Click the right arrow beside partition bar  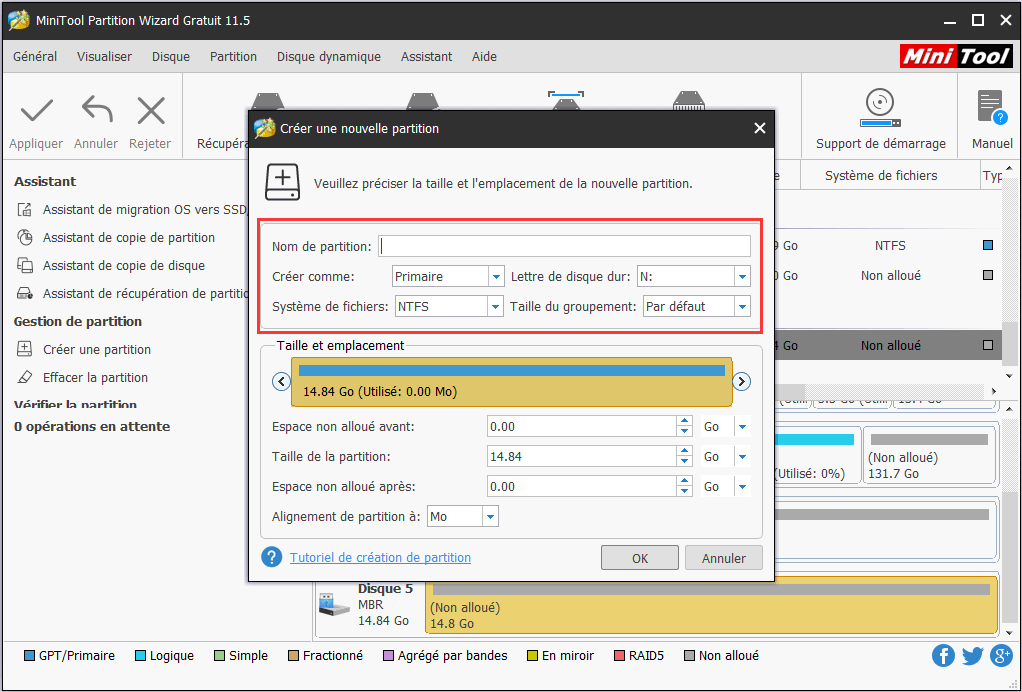point(742,382)
